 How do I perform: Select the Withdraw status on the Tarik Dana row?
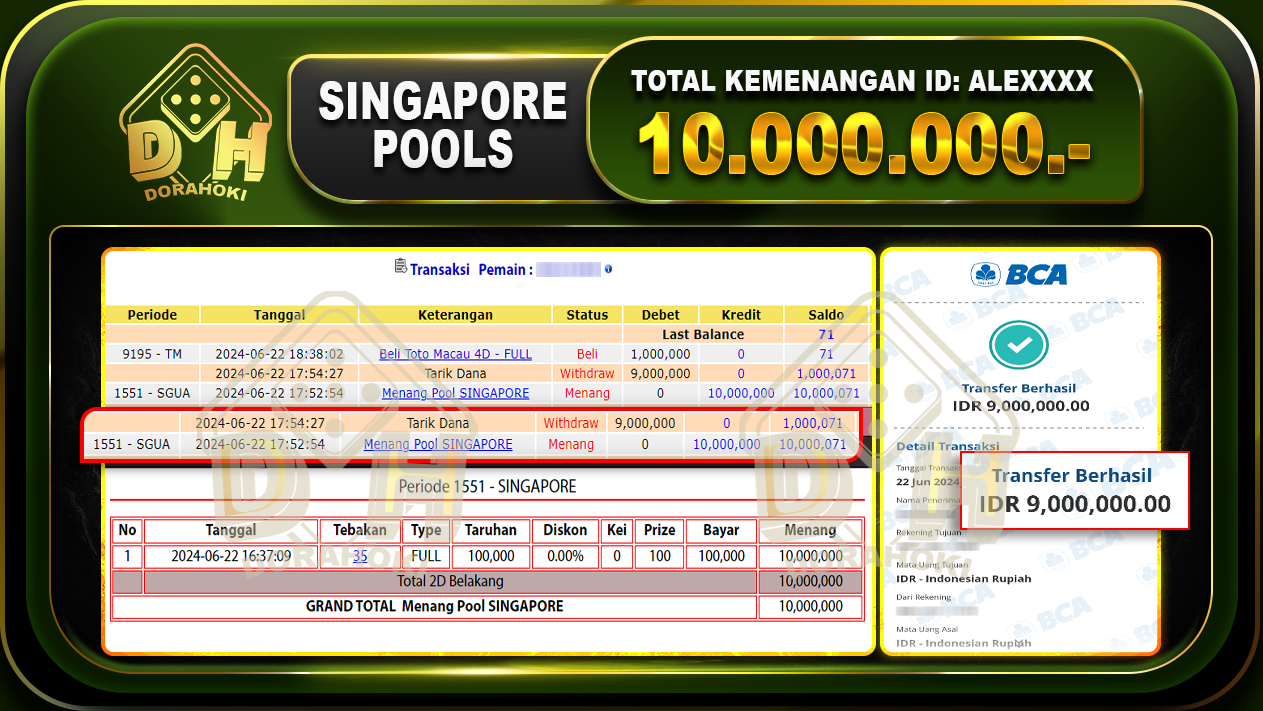click(x=587, y=373)
